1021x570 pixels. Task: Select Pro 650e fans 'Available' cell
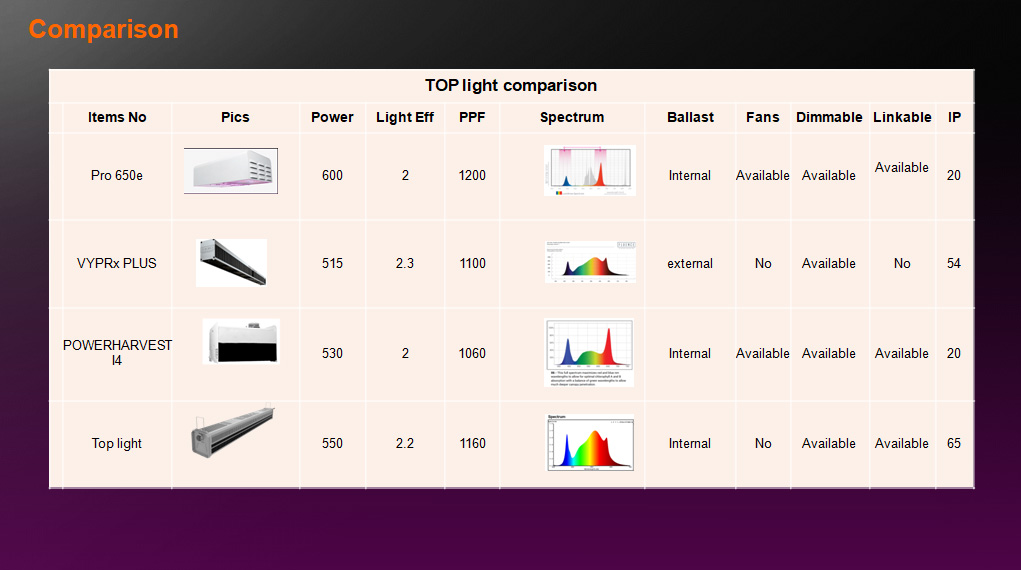click(762, 175)
